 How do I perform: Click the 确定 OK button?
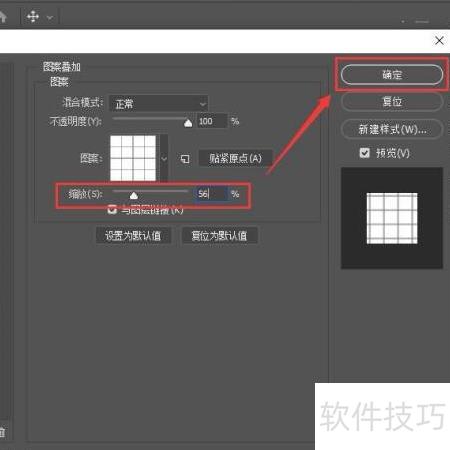coord(392,75)
